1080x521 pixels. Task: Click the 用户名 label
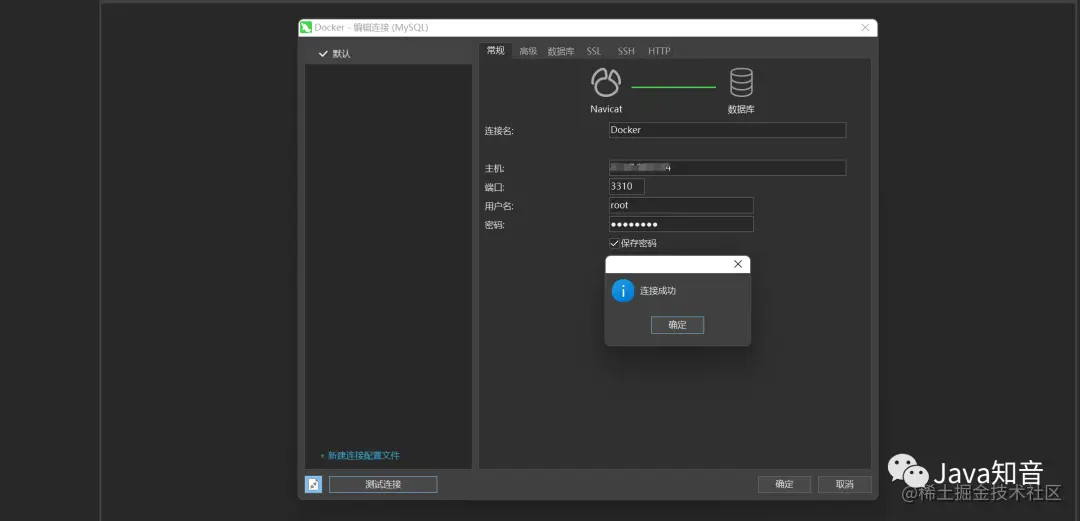click(499, 206)
